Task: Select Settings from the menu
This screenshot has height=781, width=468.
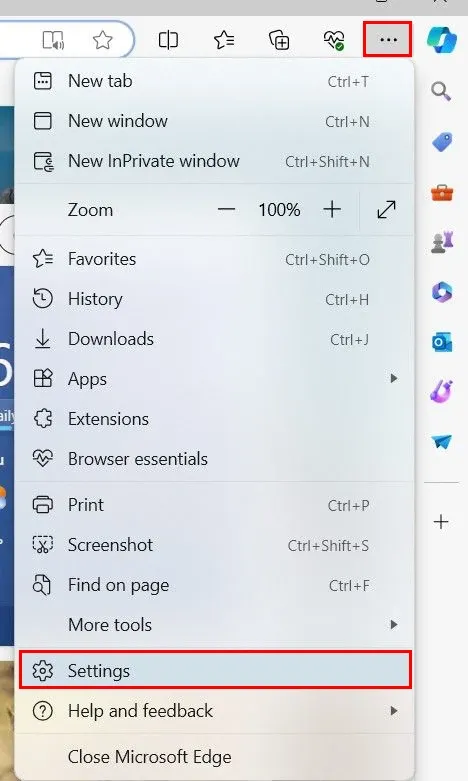Action: pos(215,670)
